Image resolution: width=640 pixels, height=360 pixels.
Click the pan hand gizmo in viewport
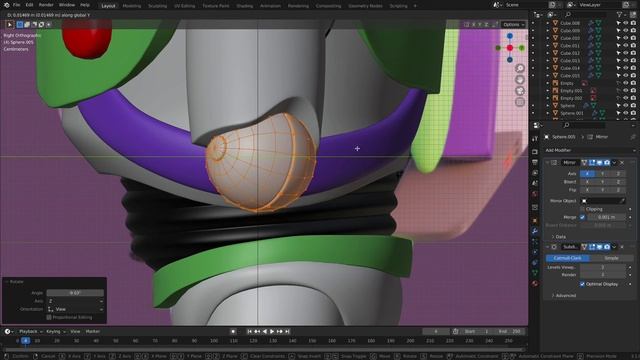pos(520,80)
